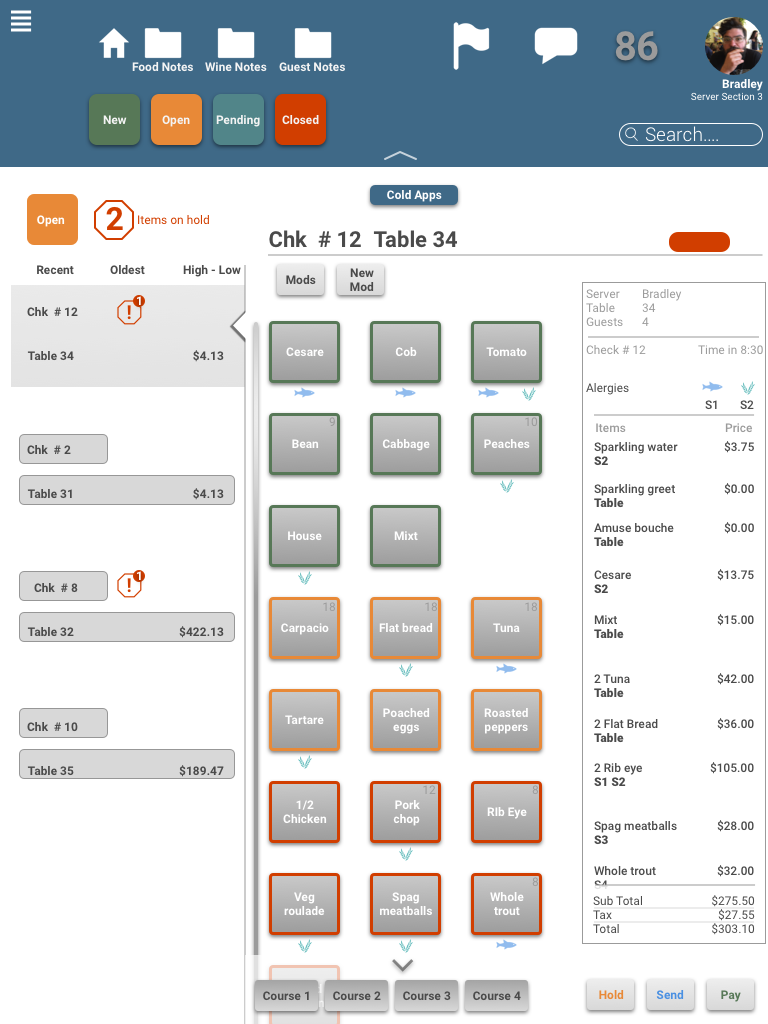Add Poached eggs item
Screen dimensions: 768x1024
(406, 720)
